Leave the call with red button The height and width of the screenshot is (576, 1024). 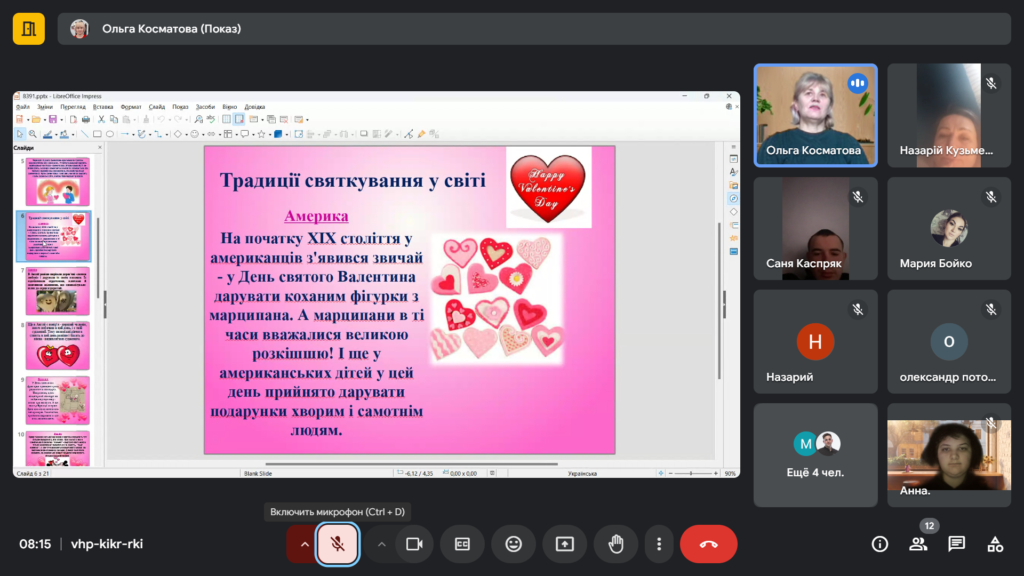tap(708, 544)
